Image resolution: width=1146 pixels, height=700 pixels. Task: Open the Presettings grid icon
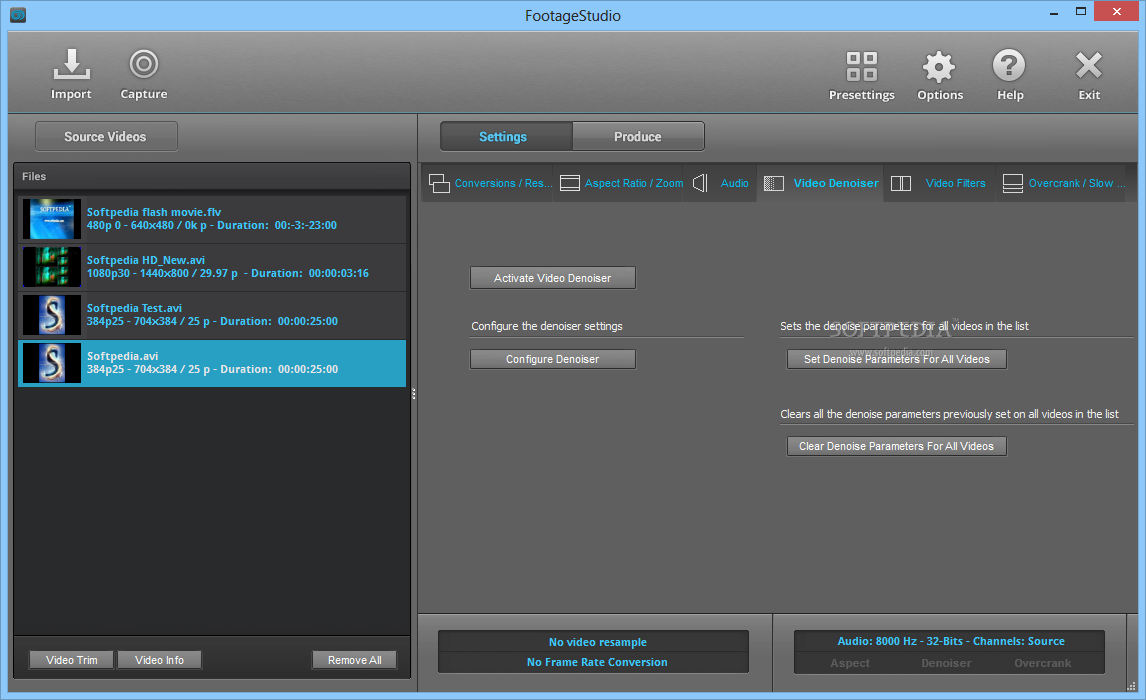click(x=862, y=66)
